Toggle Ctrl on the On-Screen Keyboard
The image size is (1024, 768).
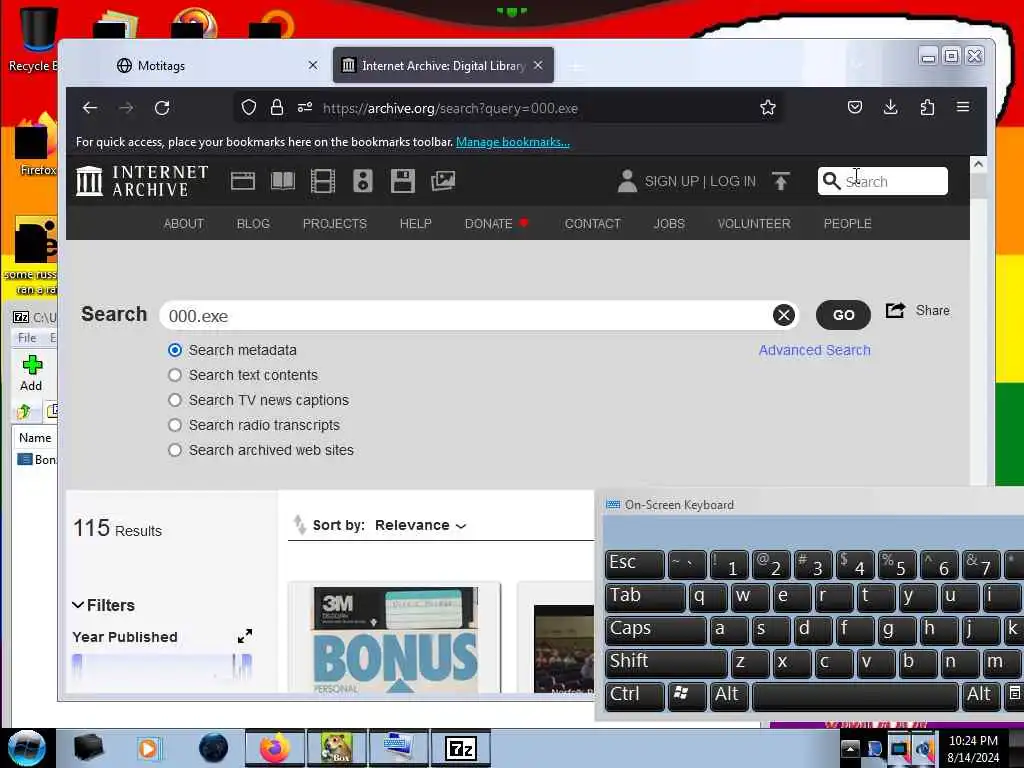[x=634, y=695]
